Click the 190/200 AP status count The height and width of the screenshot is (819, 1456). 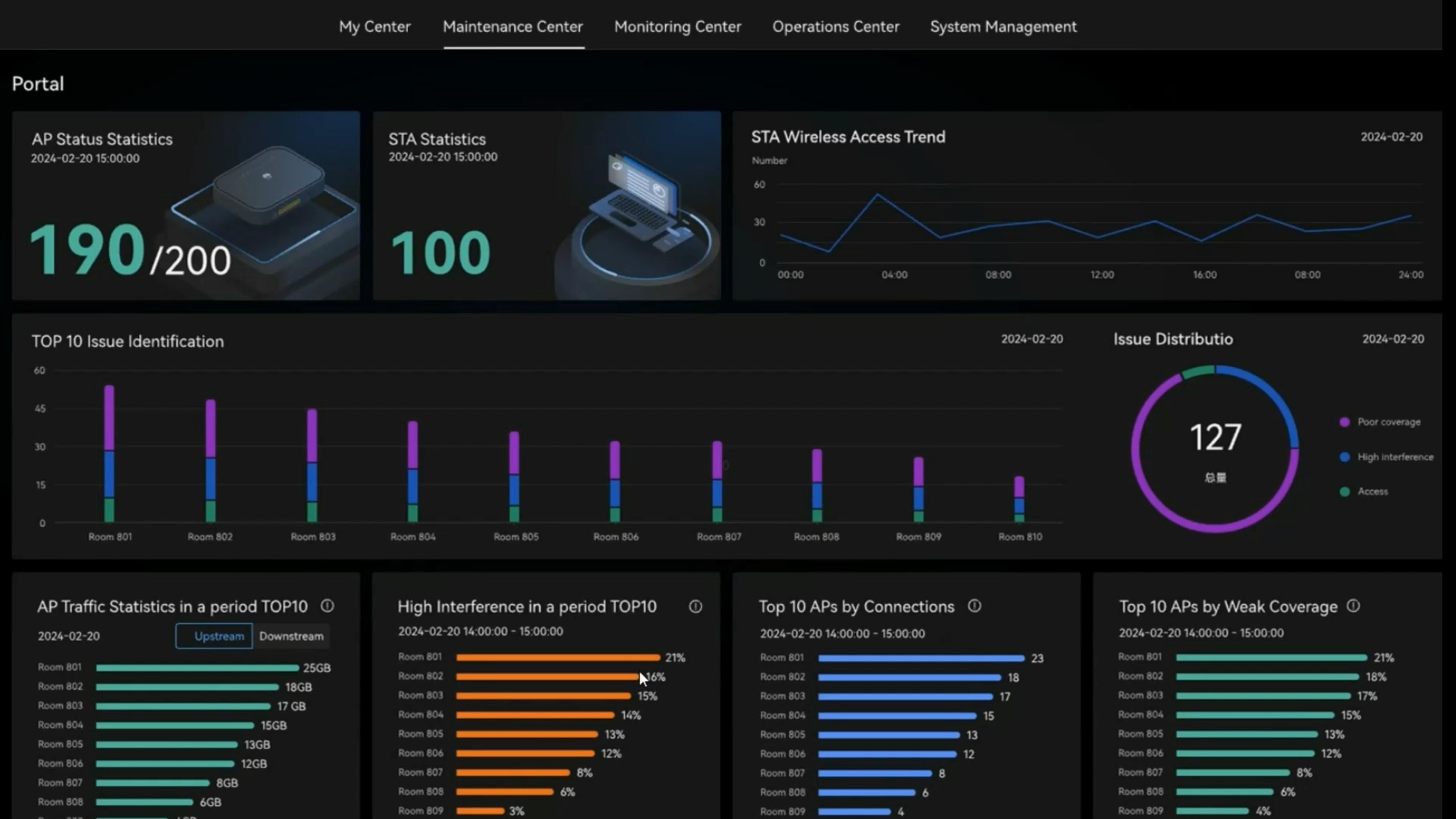pos(130,252)
